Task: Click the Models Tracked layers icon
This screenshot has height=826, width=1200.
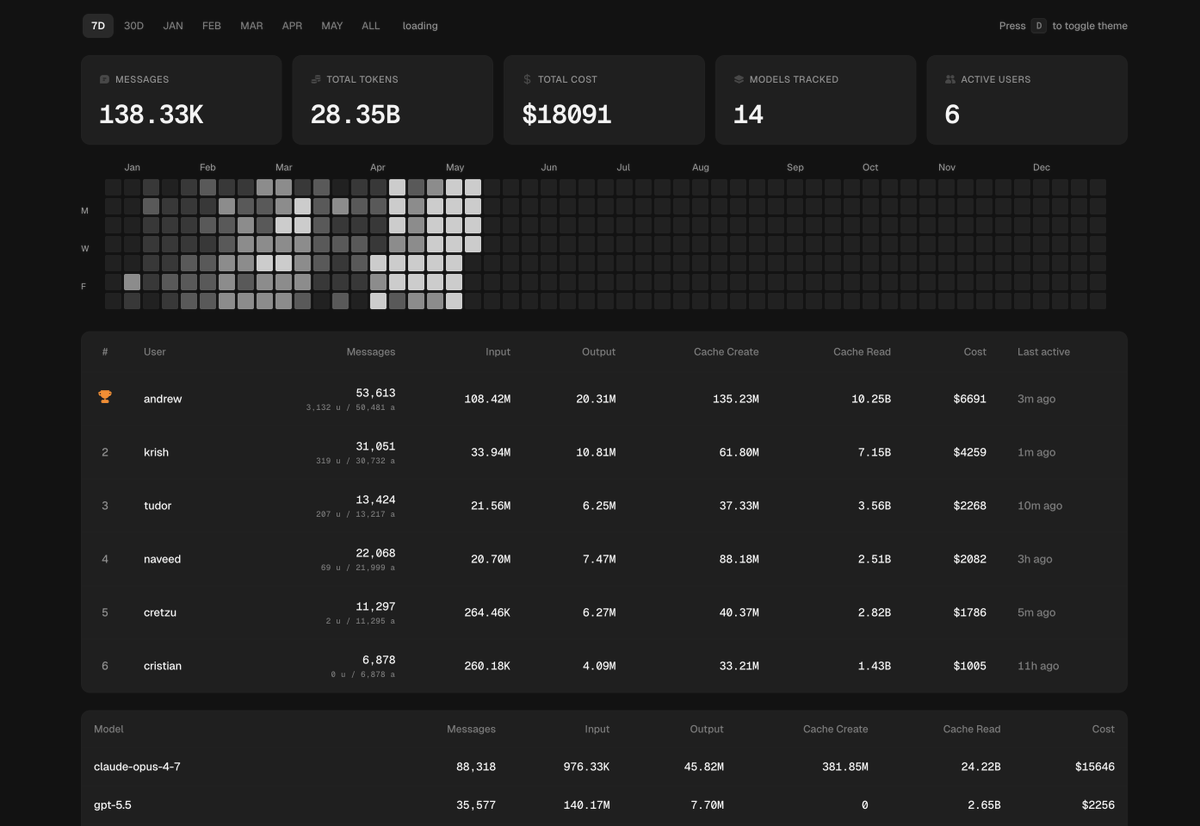Action: [738, 79]
